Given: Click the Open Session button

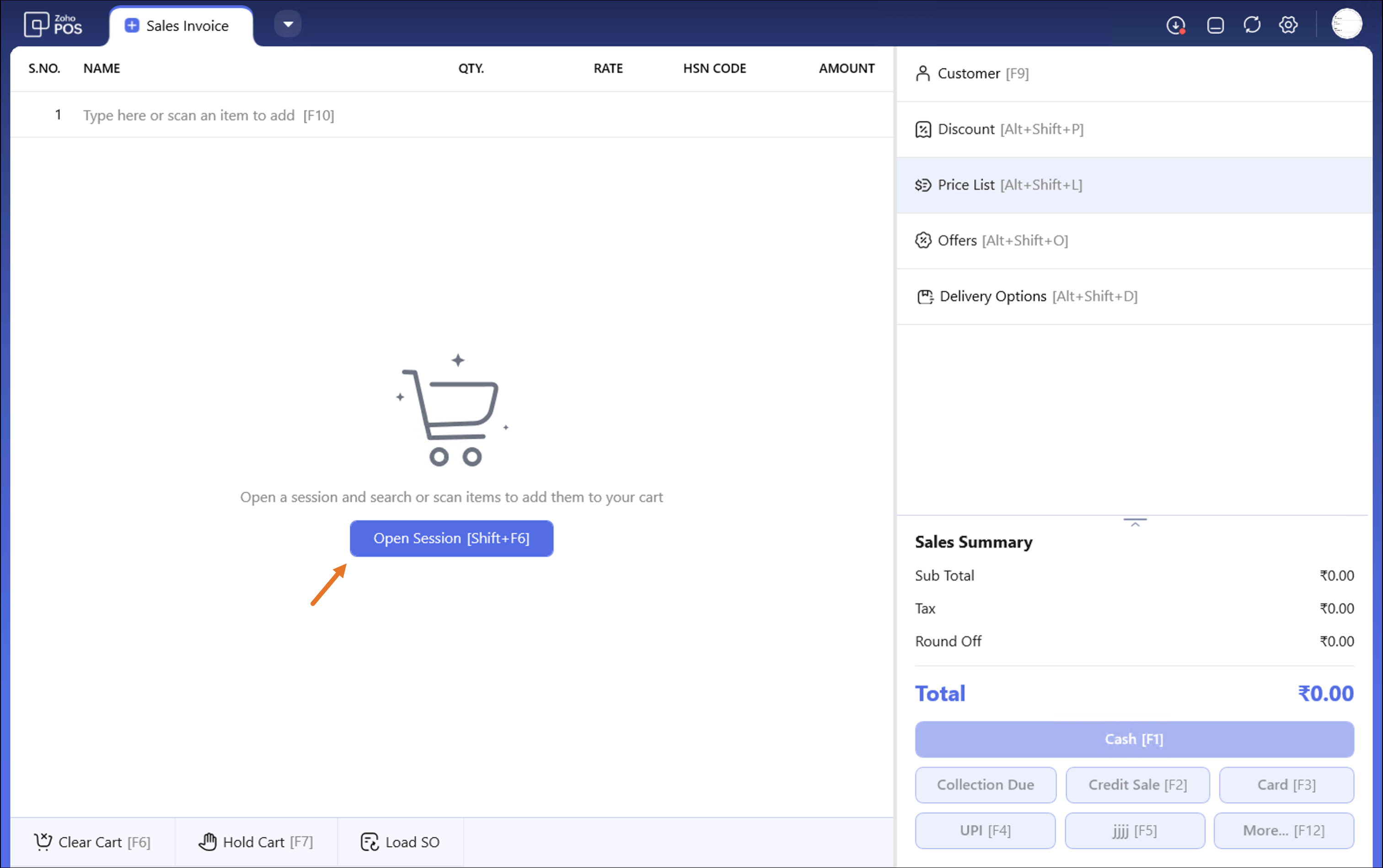Looking at the screenshot, I should click(451, 538).
